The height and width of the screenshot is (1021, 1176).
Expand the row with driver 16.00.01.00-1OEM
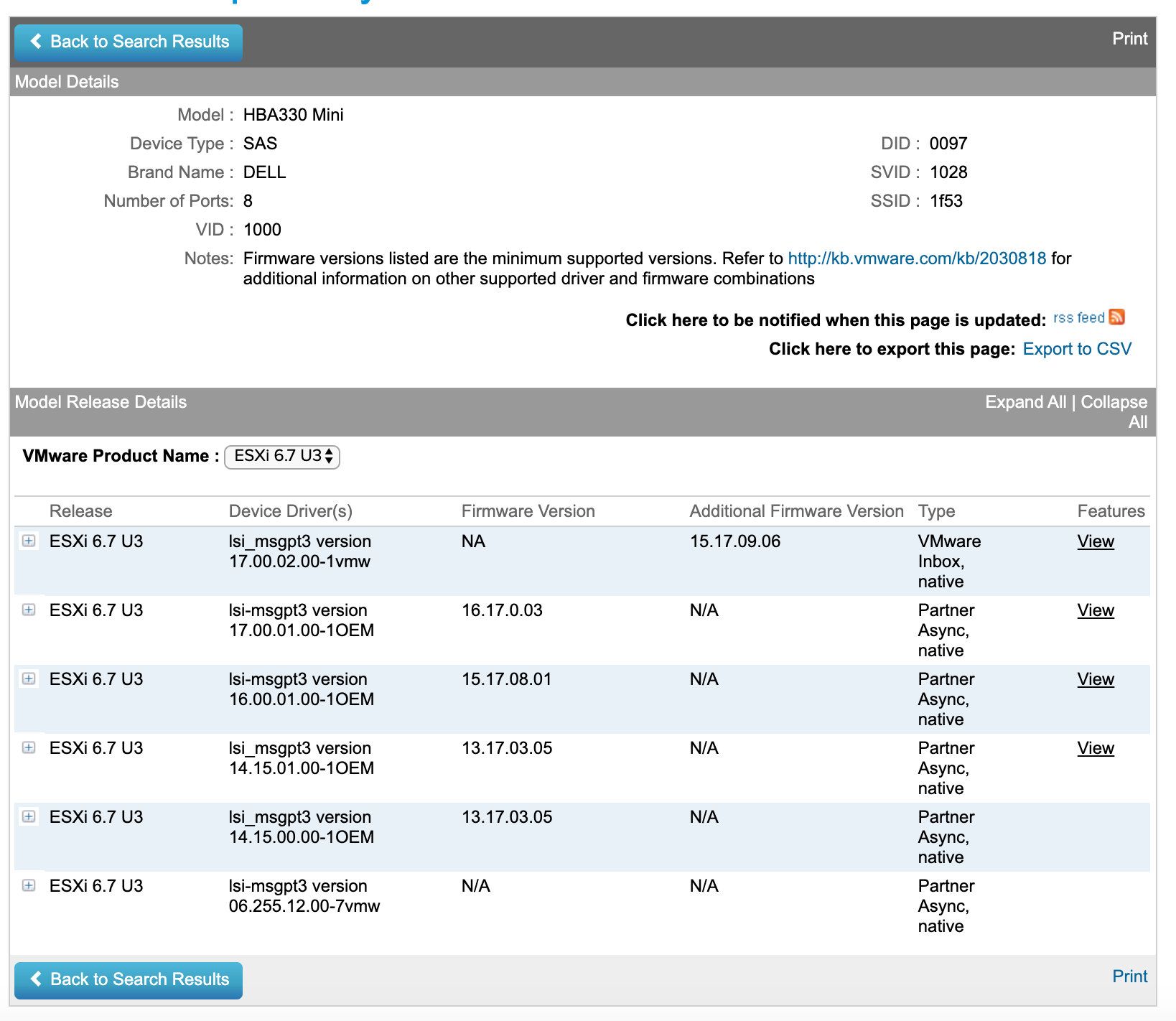click(29, 679)
